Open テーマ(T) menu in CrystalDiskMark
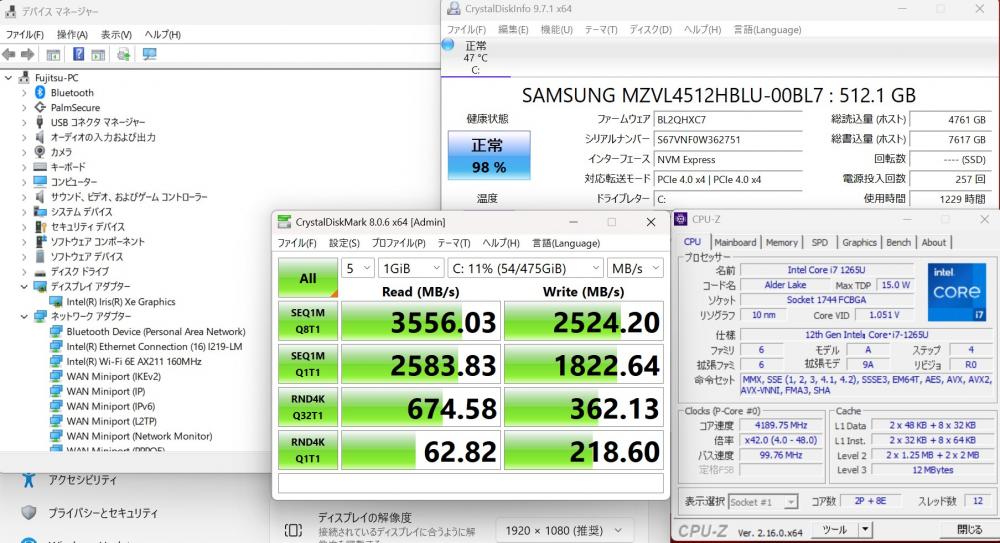The height and width of the screenshot is (543, 1000). pos(453,243)
